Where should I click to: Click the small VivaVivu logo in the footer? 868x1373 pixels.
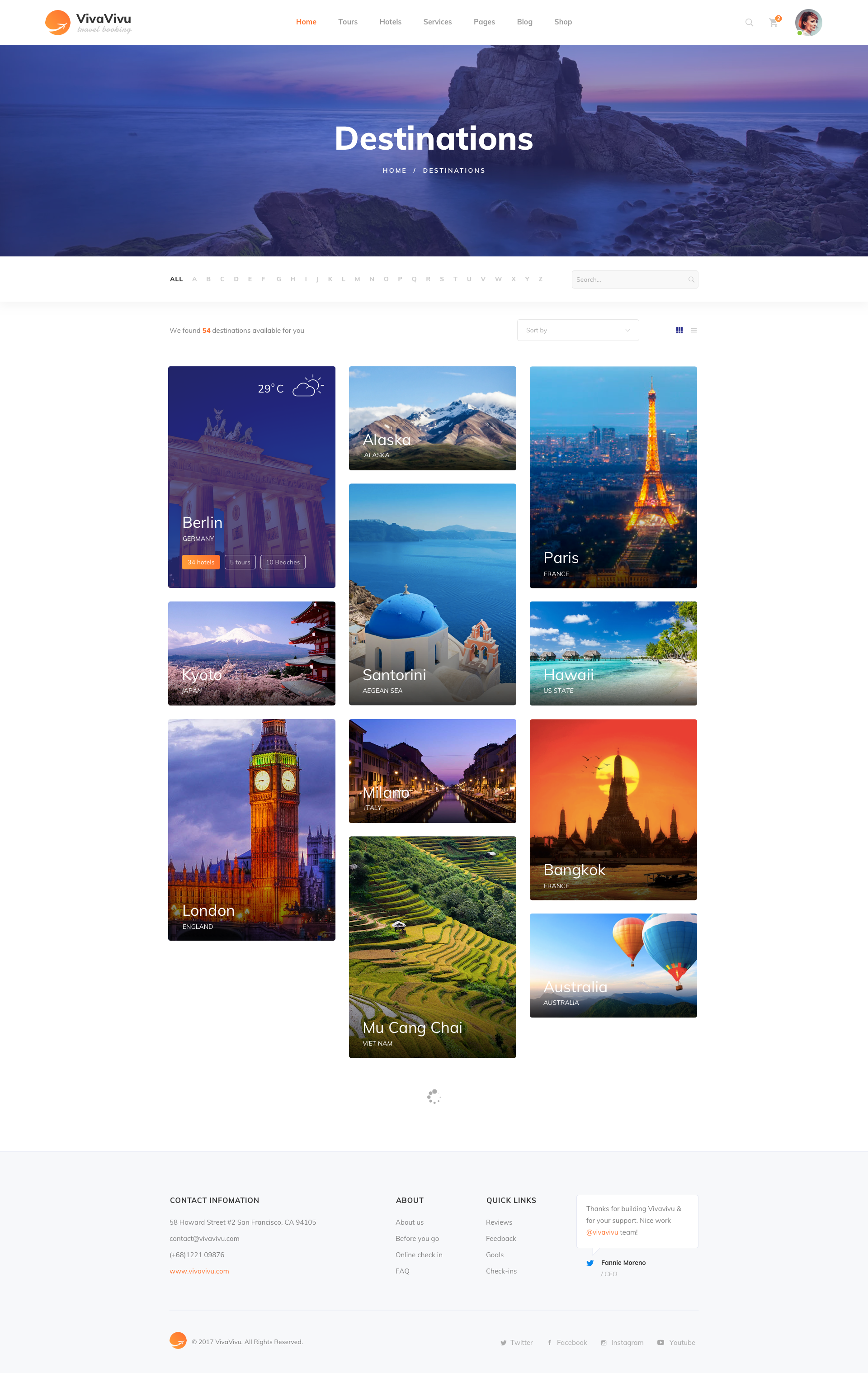[178, 1340]
